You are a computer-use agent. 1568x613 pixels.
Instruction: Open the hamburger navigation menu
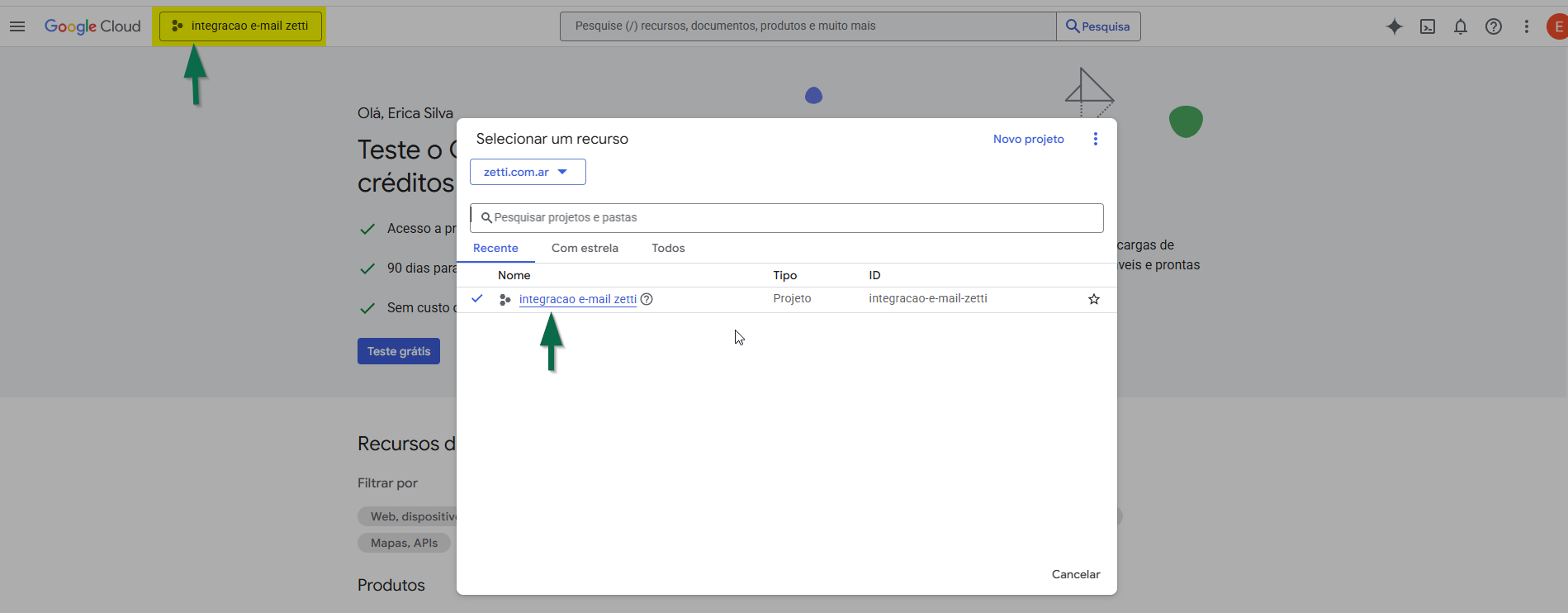pos(17,26)
